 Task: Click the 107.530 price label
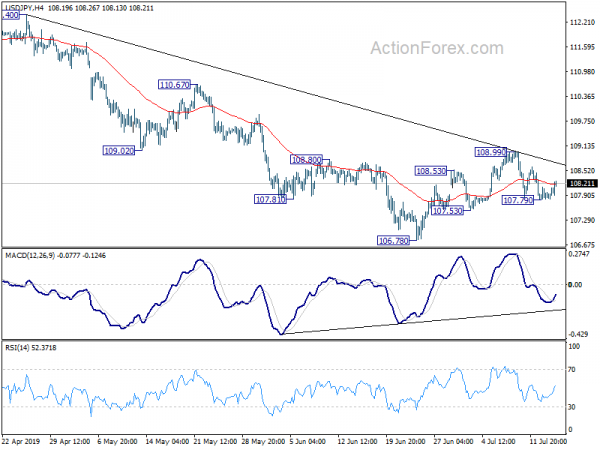447,210
